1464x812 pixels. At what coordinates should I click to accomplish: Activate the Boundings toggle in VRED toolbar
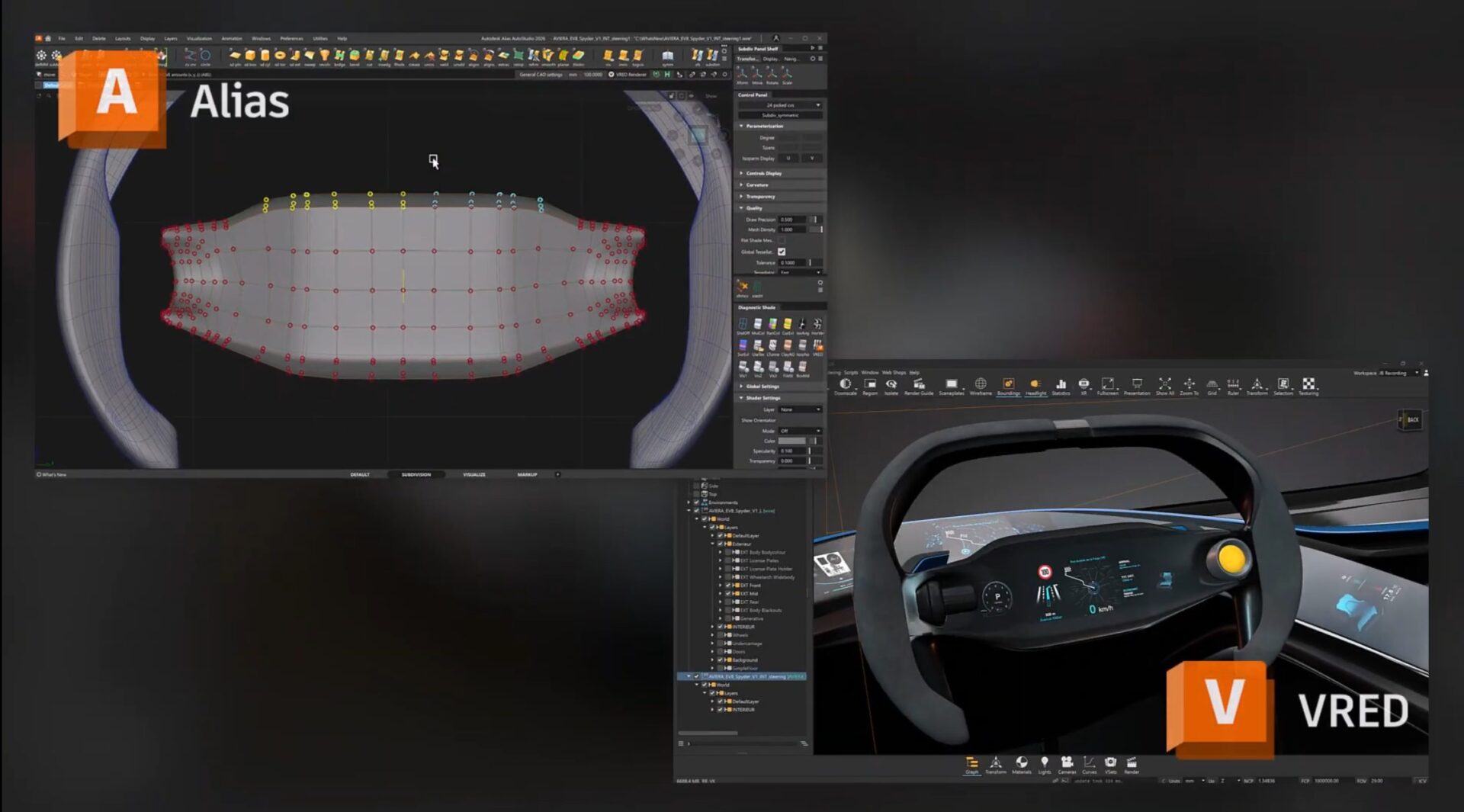coord(1008,385)
